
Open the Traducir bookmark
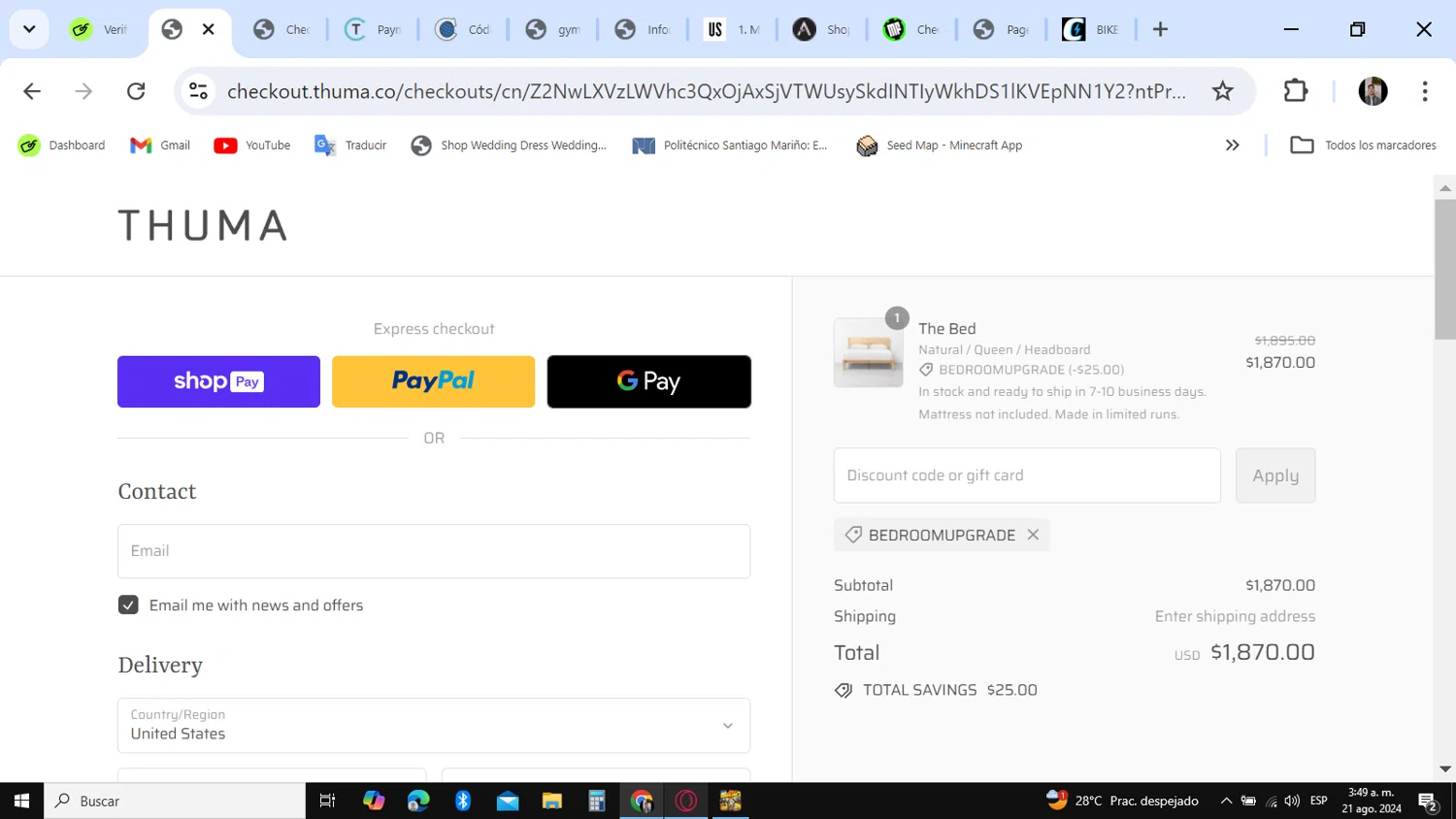pyautogui.click(x=350, y=146)
